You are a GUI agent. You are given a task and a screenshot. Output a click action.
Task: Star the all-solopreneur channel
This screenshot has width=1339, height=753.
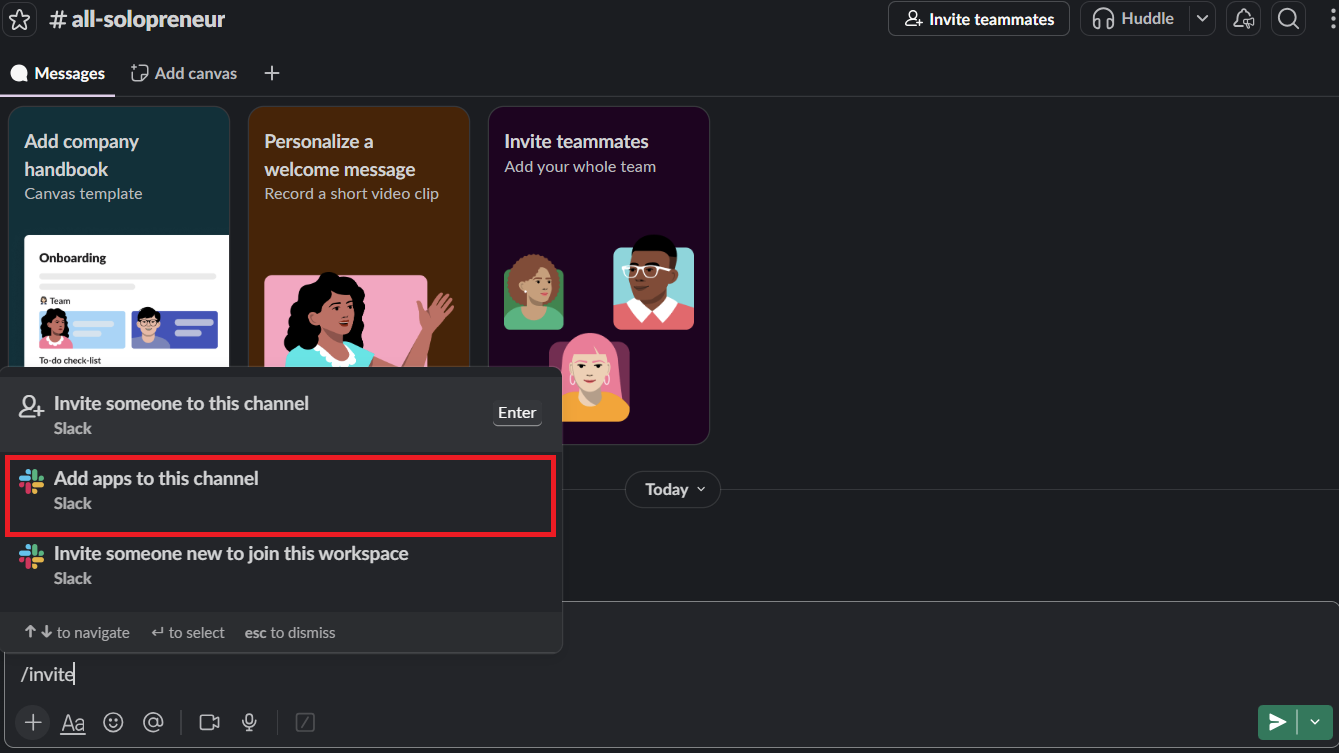coord(20,19)
